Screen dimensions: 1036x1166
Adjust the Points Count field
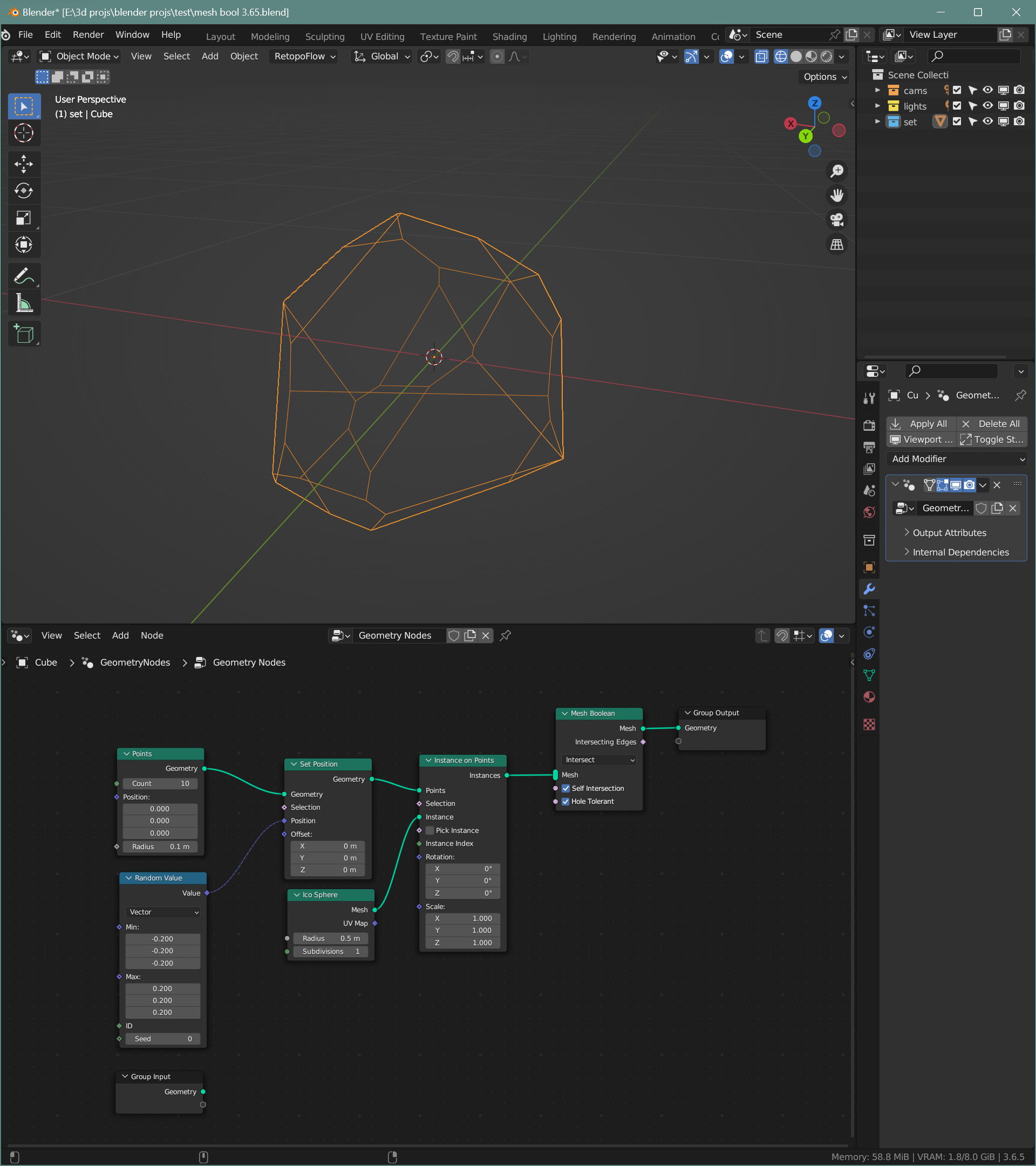[x=160, y=784]
